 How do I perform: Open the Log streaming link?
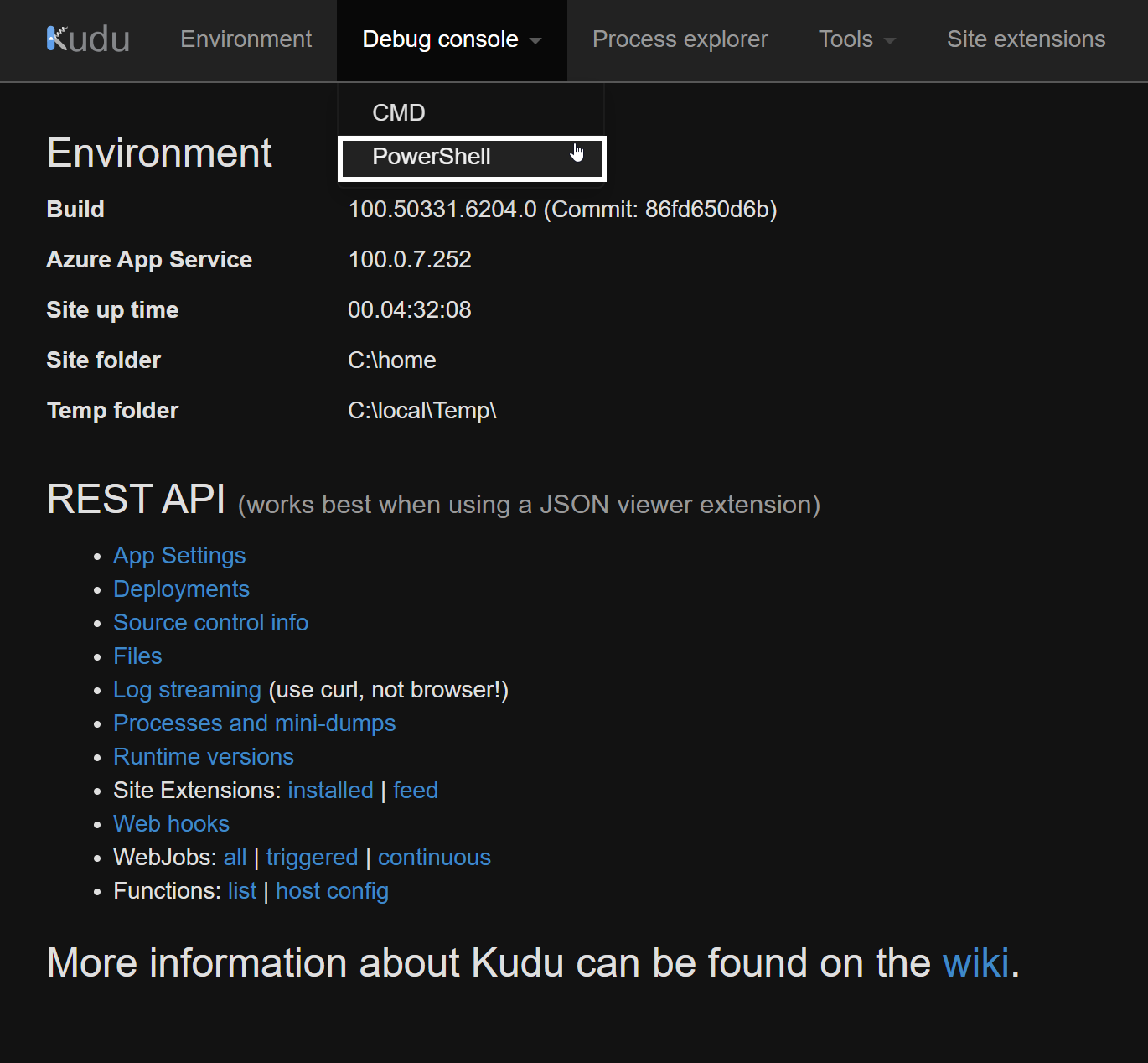pyautogui.click(x=187, y=690)
